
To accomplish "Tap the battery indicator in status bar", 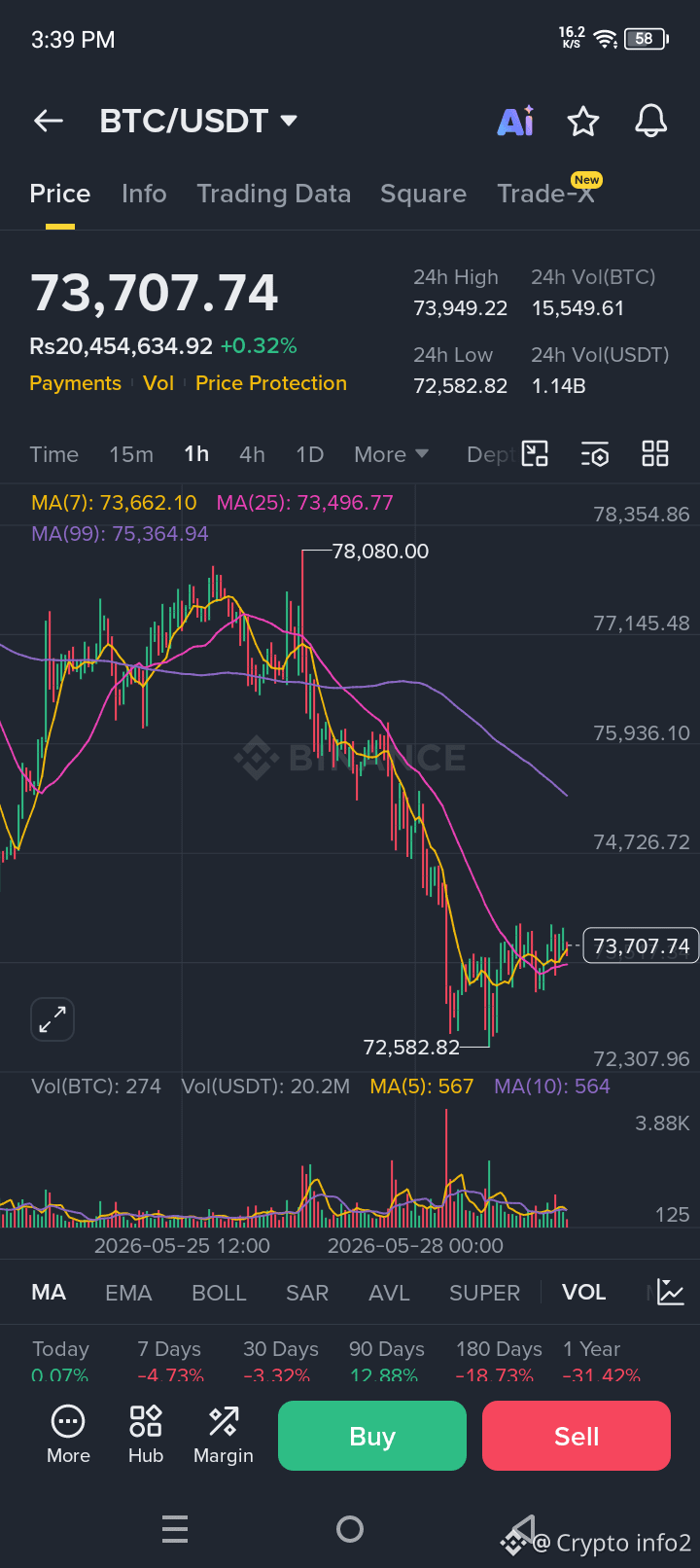I will pyautogui.click(x=647, y=39).
